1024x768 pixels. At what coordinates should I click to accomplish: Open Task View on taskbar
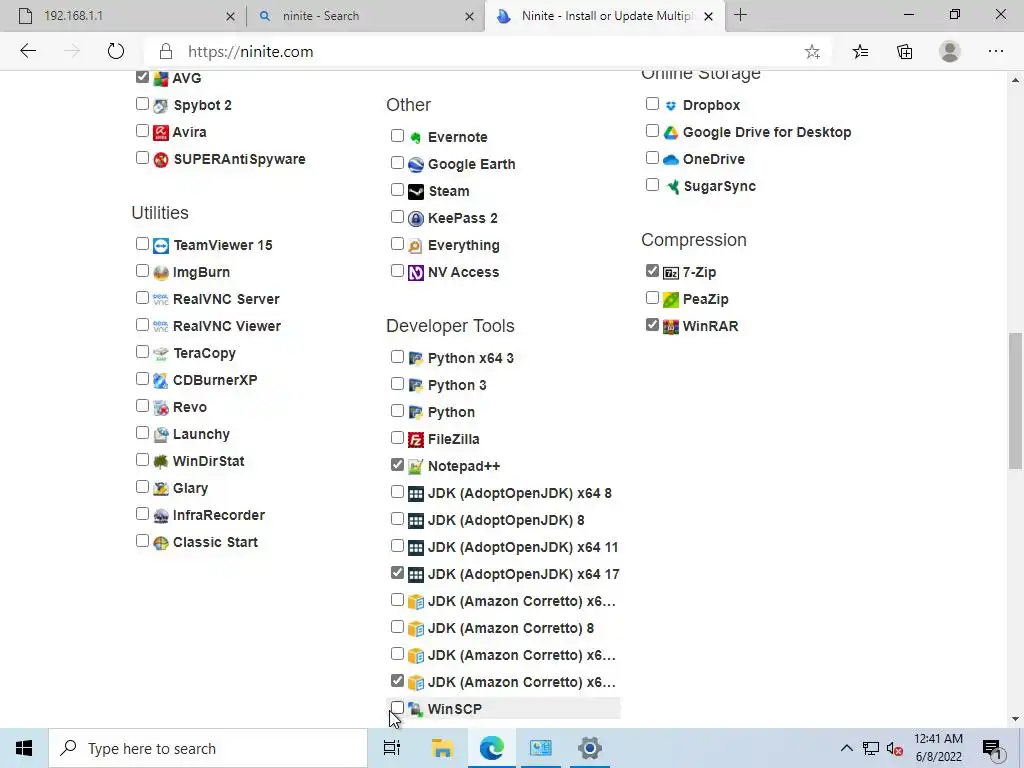click(x=392, y=748)
